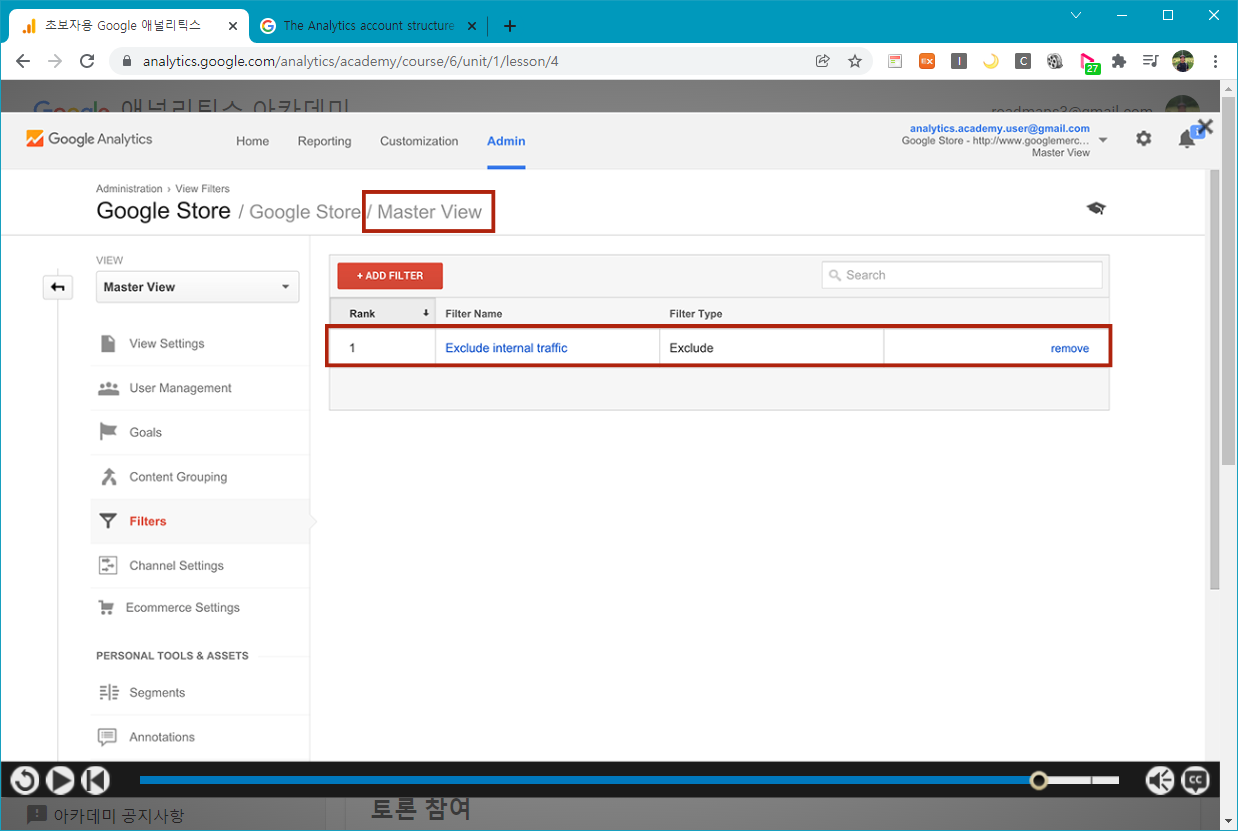1238x831 pixels.
Task: Toggle closed captions with the CC button
Action: [x=1196, y=780]
